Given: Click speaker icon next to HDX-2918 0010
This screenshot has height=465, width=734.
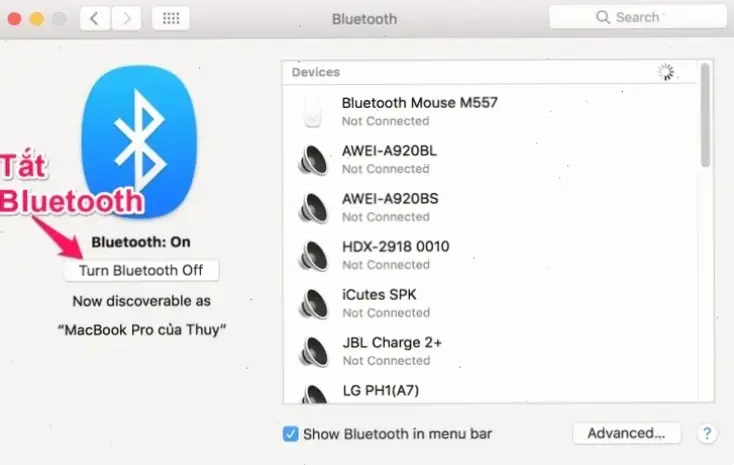Looking at the screenshot, I should tap(313, 256).
